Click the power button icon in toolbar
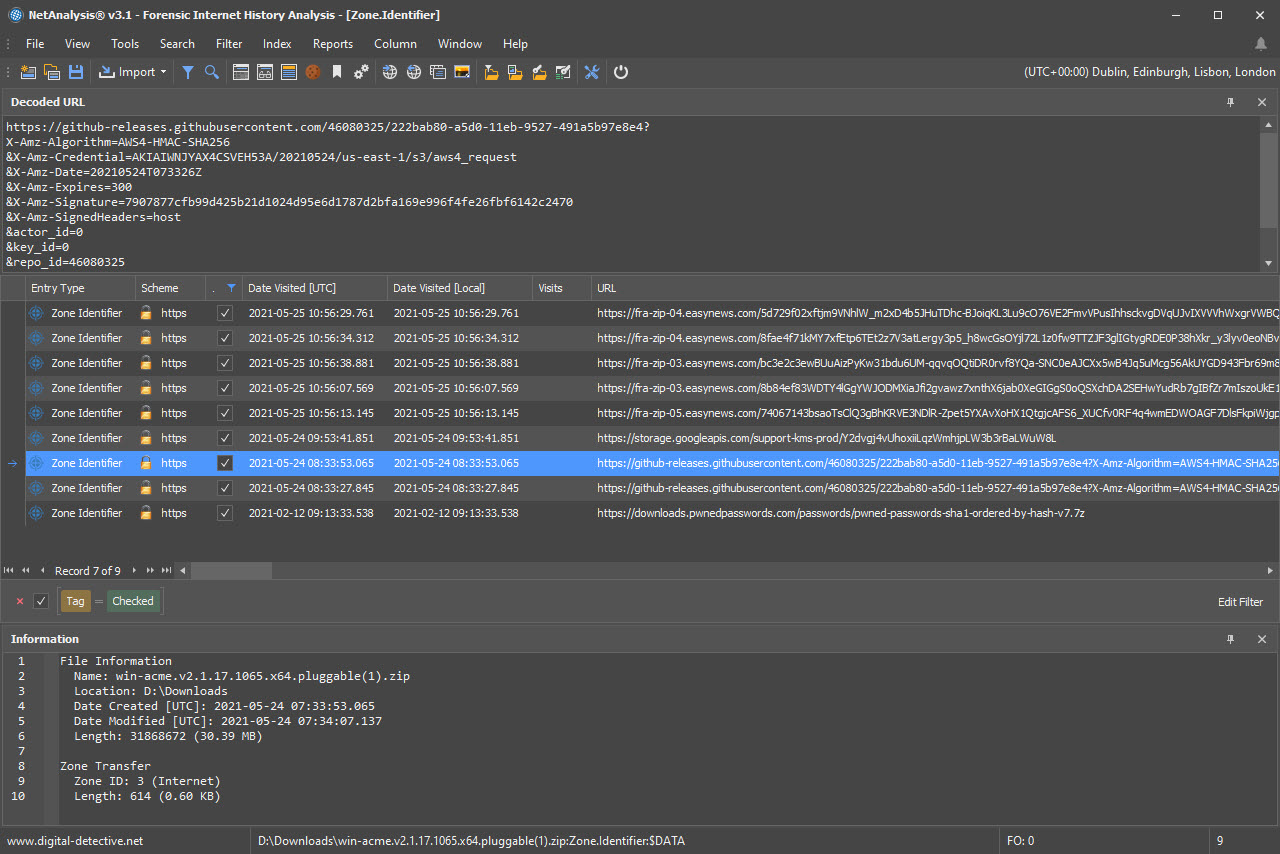 621,72
